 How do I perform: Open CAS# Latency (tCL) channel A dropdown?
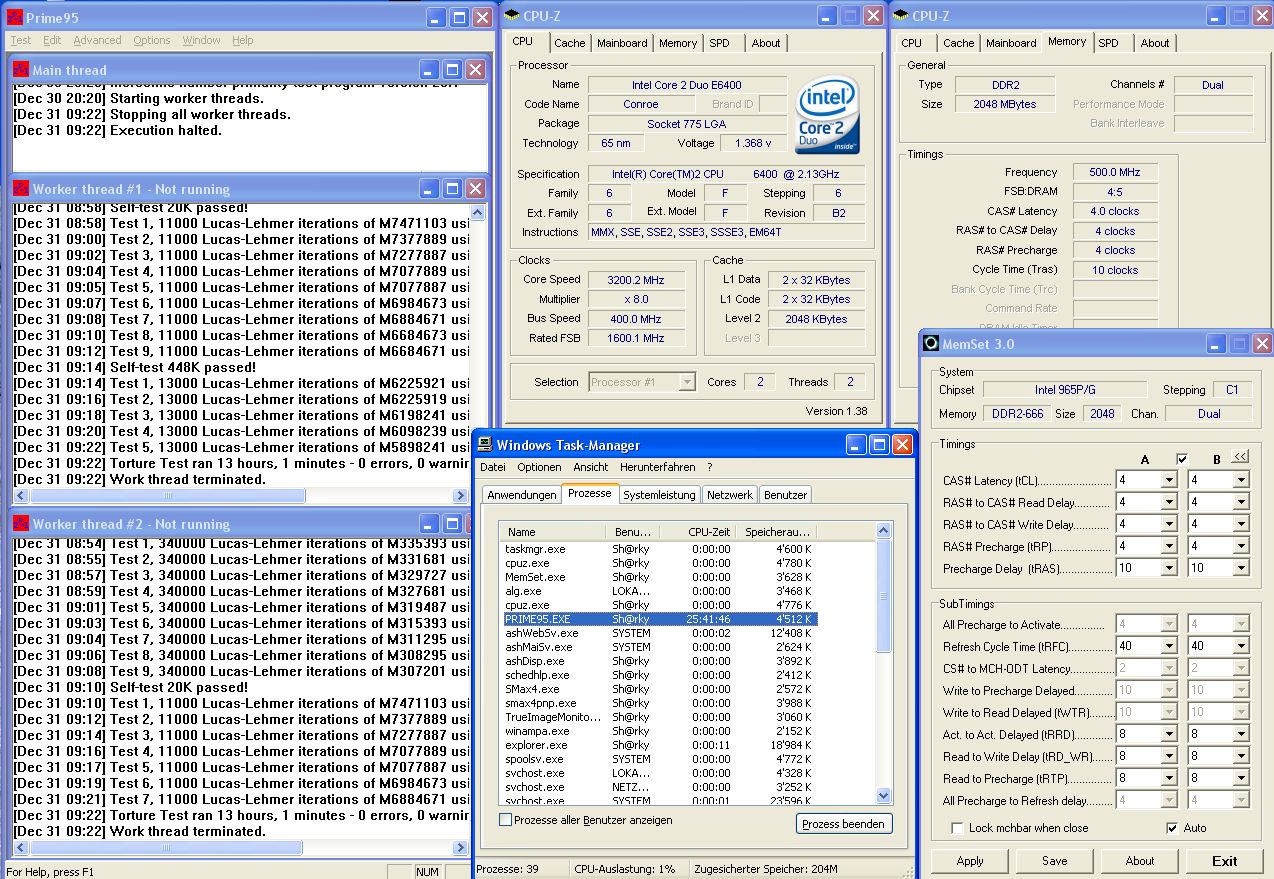(x=1168, y=480)
